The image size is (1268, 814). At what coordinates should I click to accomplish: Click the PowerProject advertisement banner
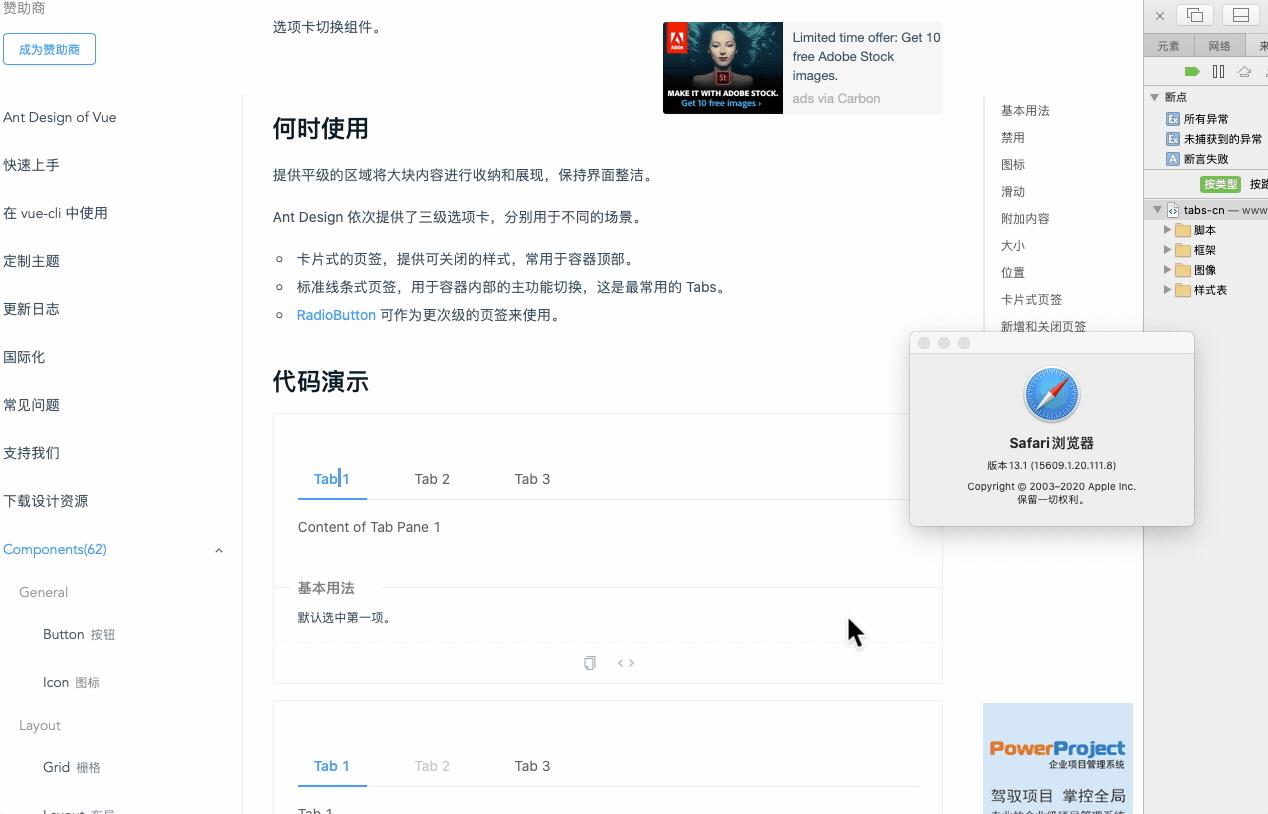pos(1058,758)
